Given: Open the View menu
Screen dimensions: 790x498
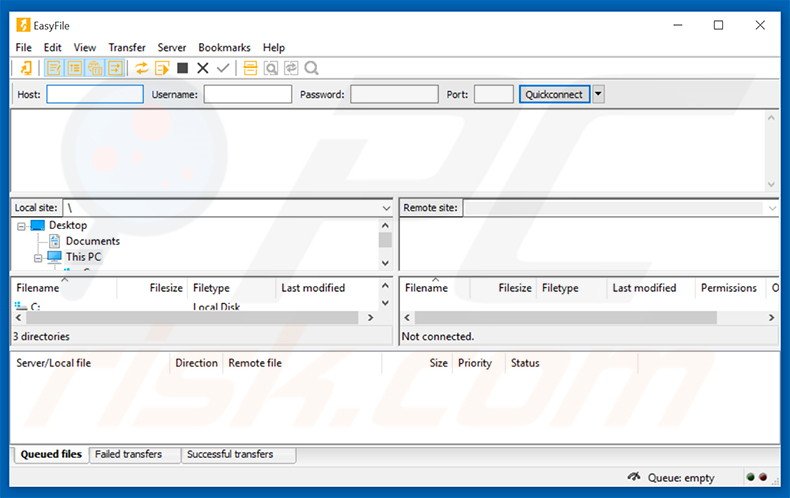Looking at the screenshot, I should point(85,47).
